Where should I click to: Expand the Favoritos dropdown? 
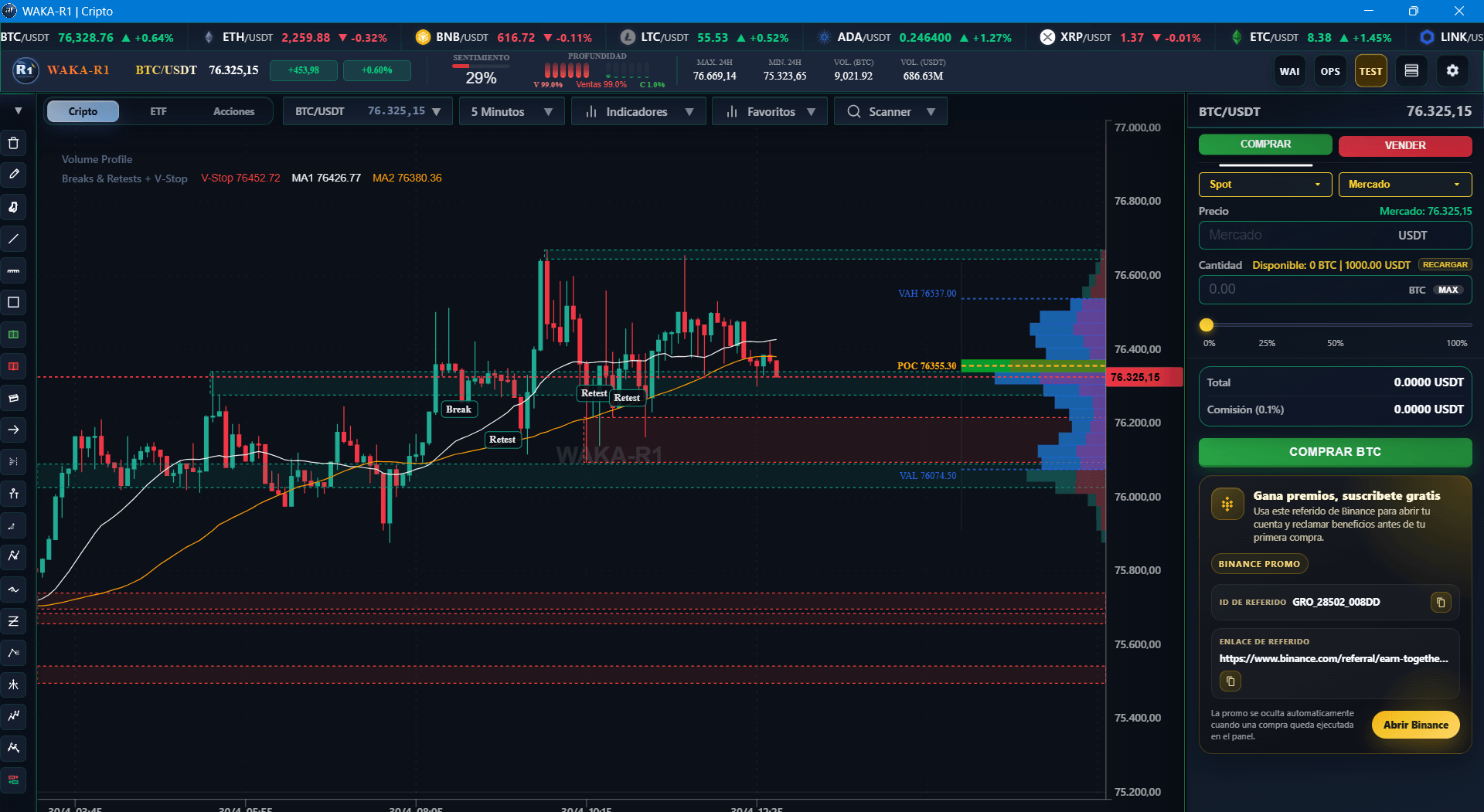[770, 111]
